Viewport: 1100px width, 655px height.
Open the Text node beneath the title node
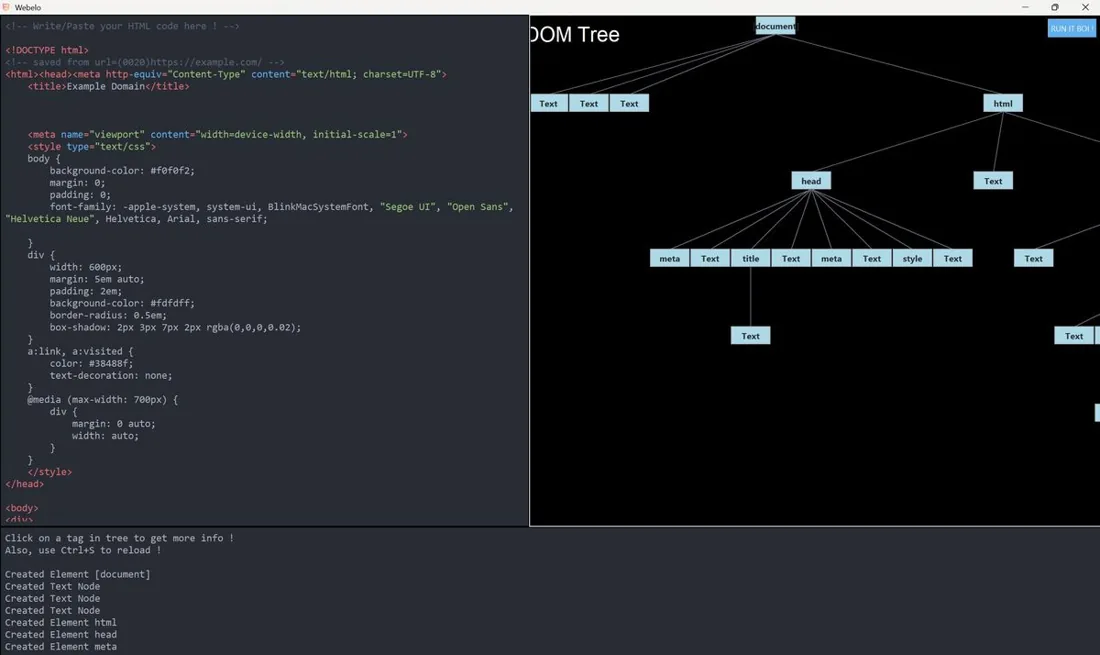coord(751,336)
